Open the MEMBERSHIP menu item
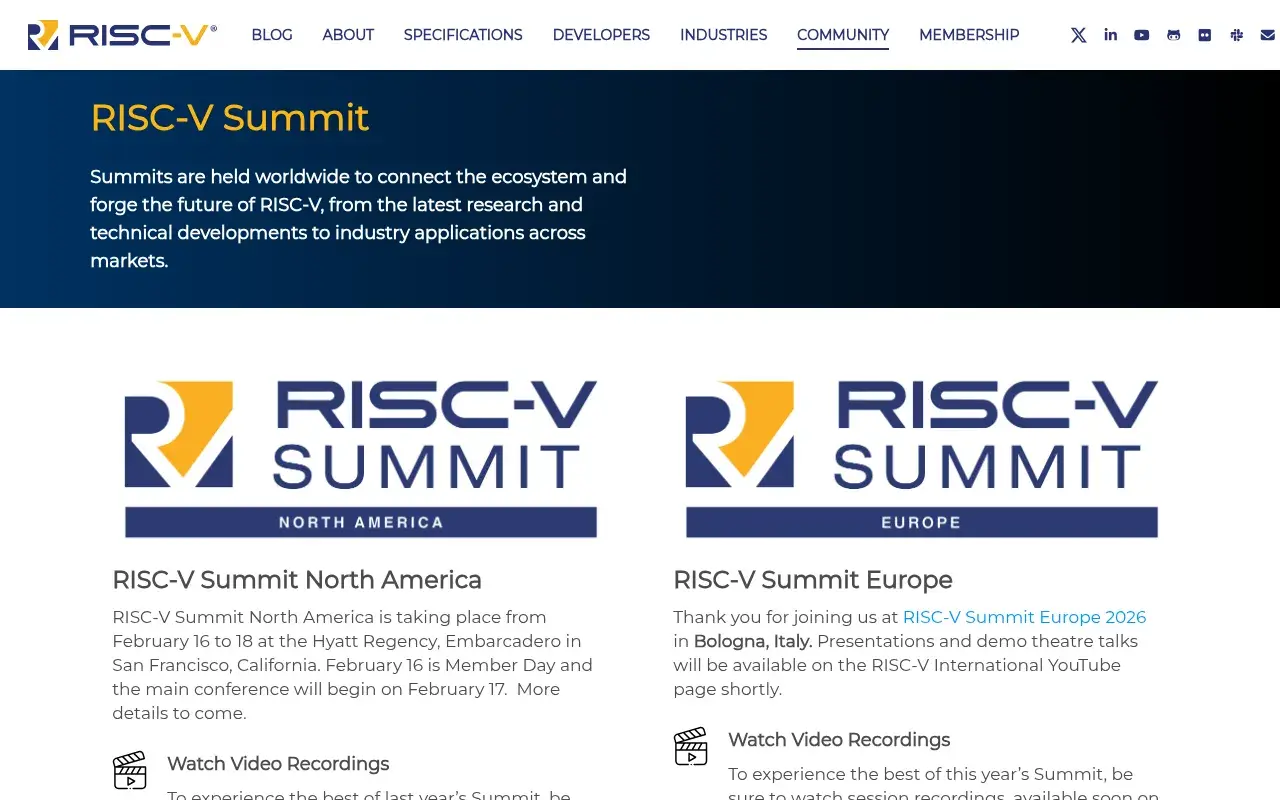 click(x=969, y=35)
